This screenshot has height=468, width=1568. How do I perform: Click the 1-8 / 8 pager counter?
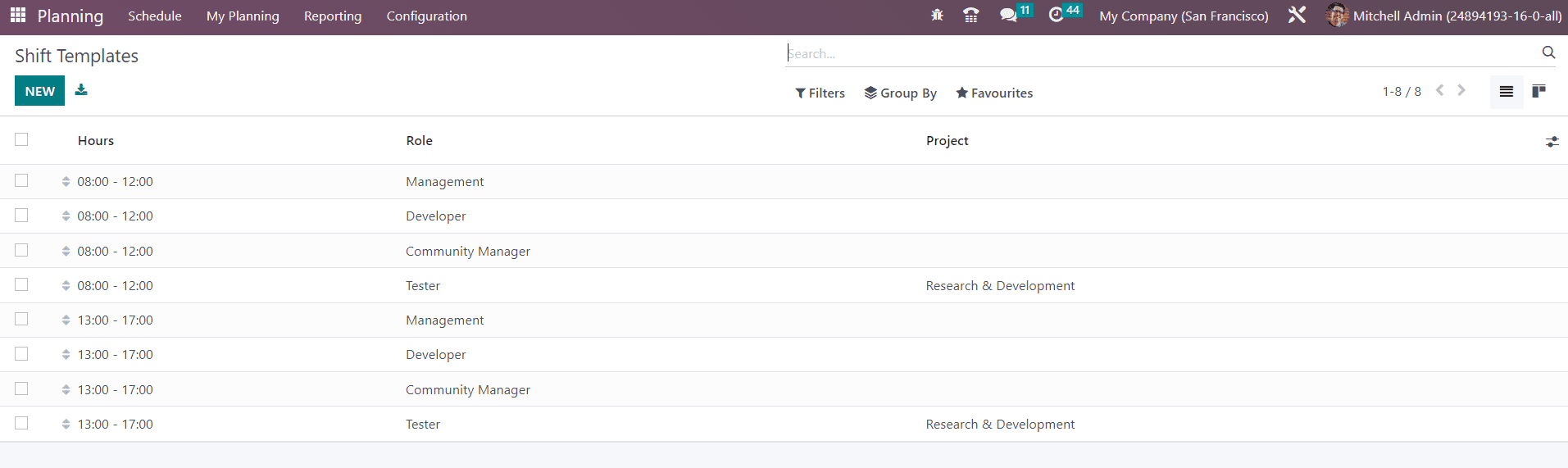tap(1402, 92)
